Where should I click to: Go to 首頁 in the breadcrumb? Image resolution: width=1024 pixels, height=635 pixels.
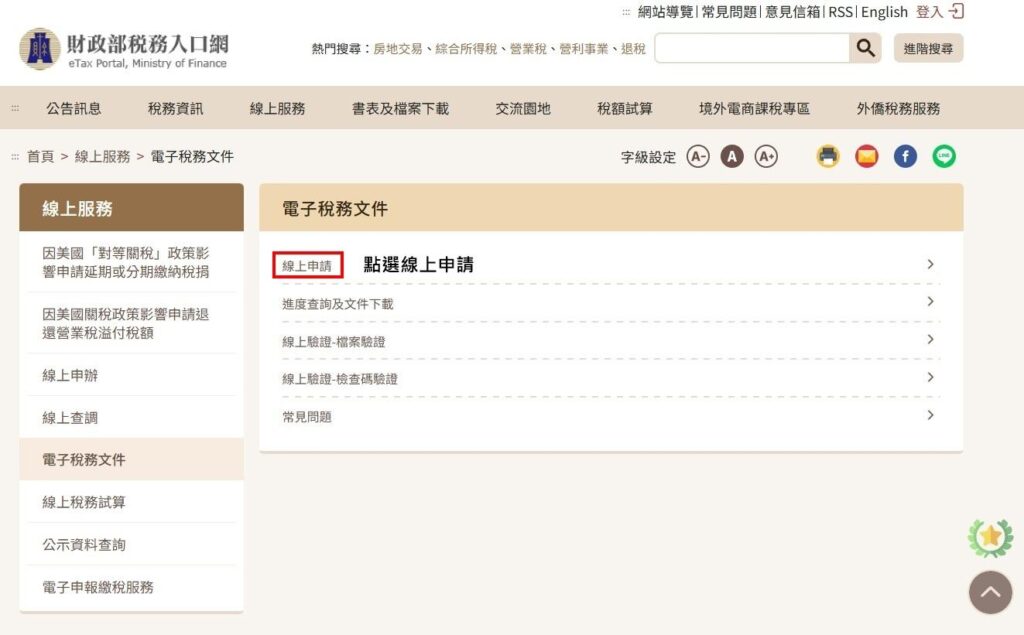[40, 157]
